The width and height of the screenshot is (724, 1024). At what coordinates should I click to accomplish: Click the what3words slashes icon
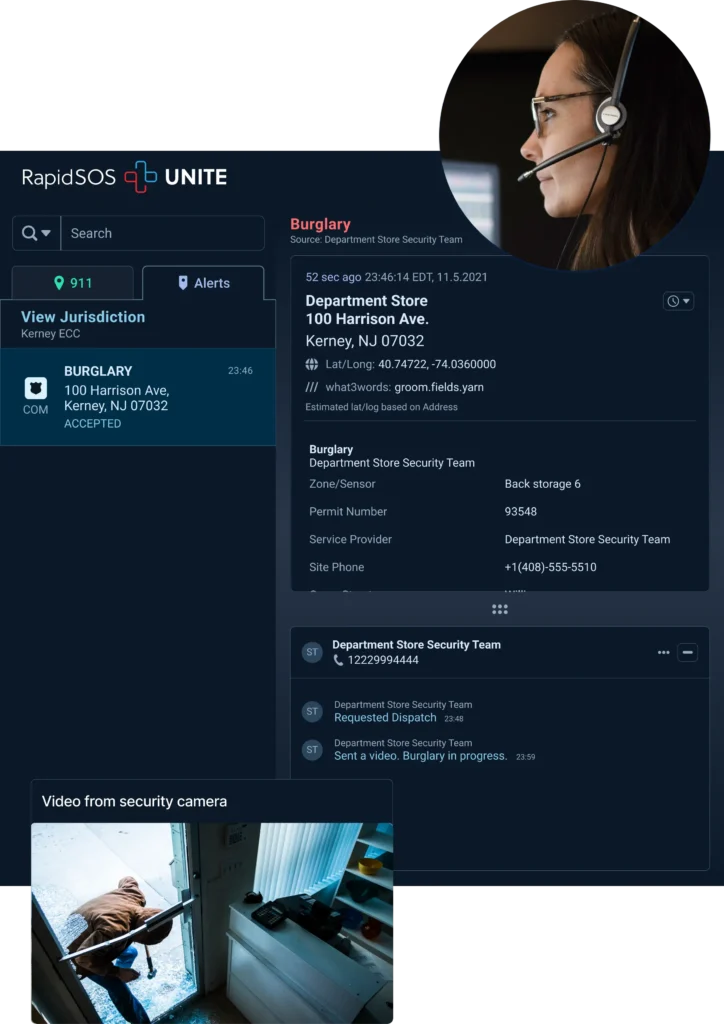coord(312,387)
